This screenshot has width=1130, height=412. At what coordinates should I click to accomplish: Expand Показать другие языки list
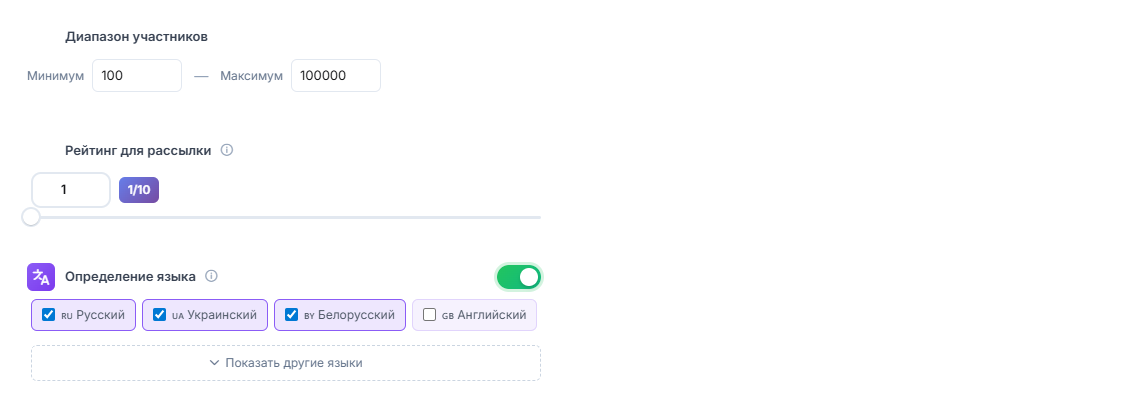click(286, 363)
